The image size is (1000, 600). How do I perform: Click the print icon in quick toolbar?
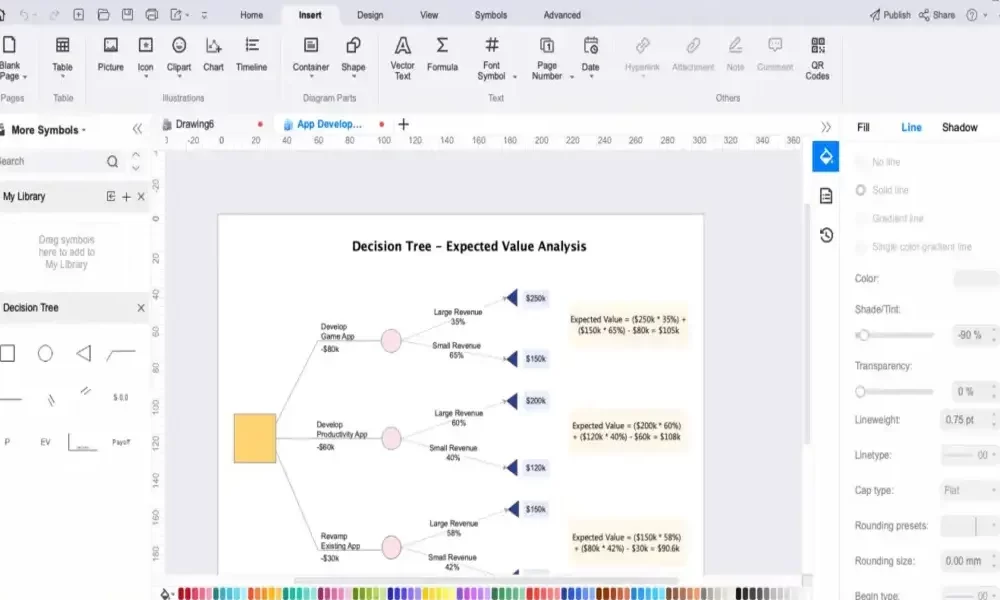click(x=151, y=14)
